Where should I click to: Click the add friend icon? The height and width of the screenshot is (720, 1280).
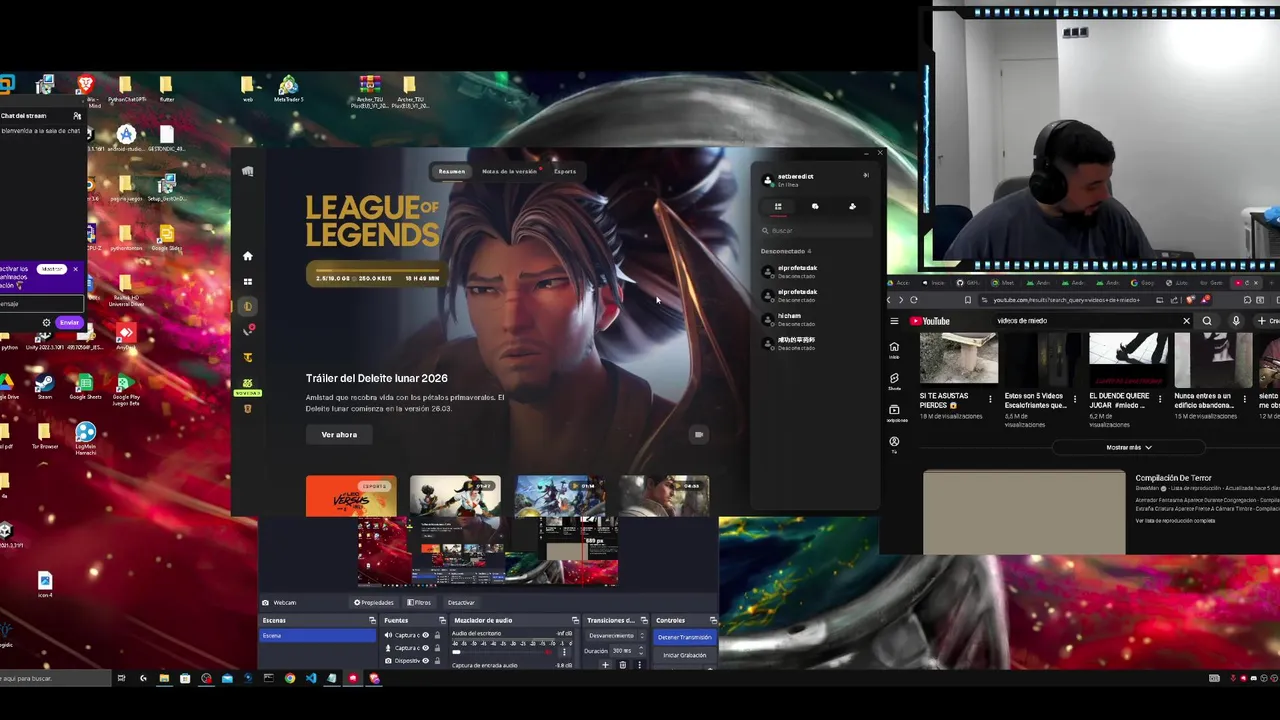pos(852,207)
